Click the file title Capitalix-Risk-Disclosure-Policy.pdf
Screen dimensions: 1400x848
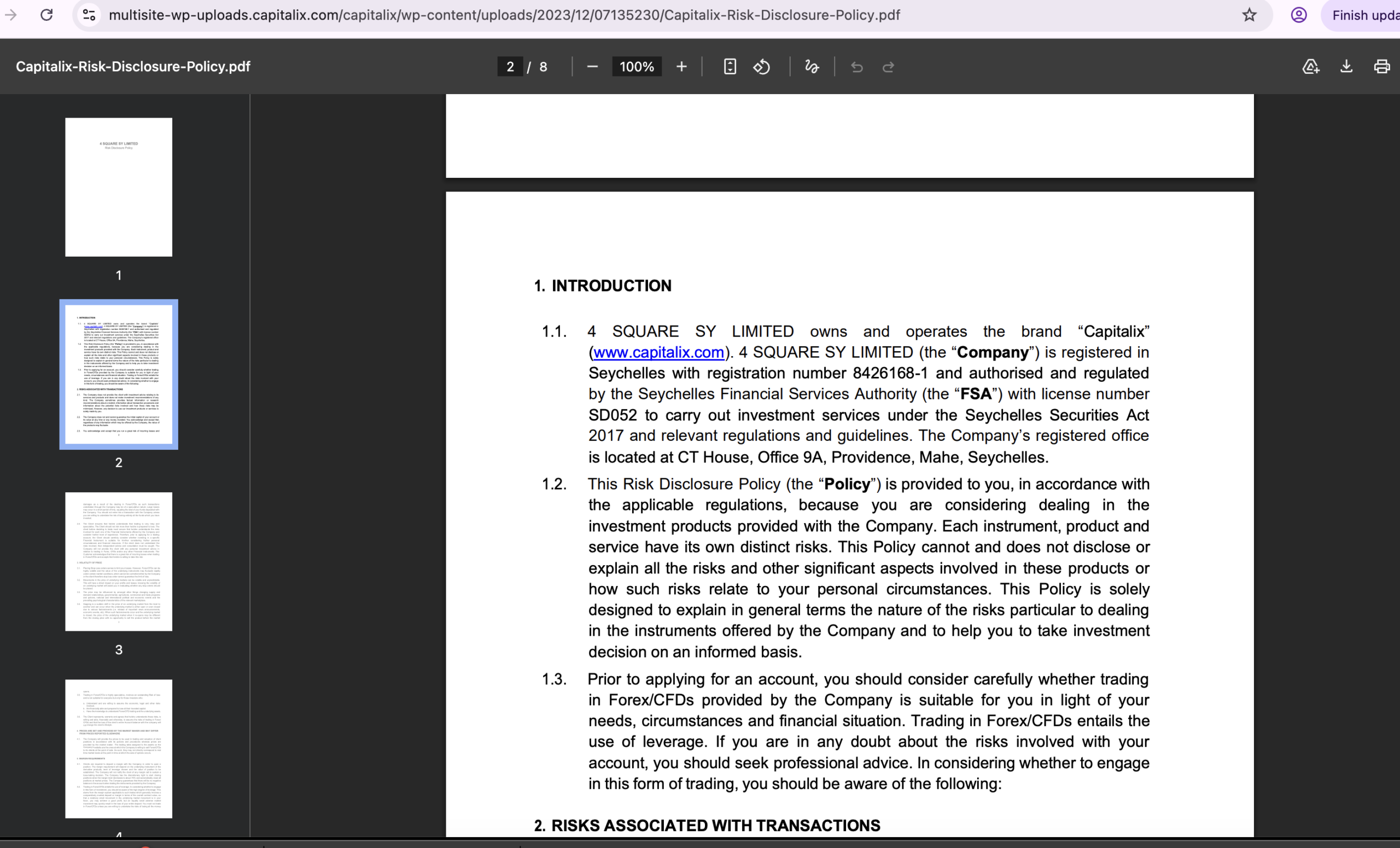133,67
